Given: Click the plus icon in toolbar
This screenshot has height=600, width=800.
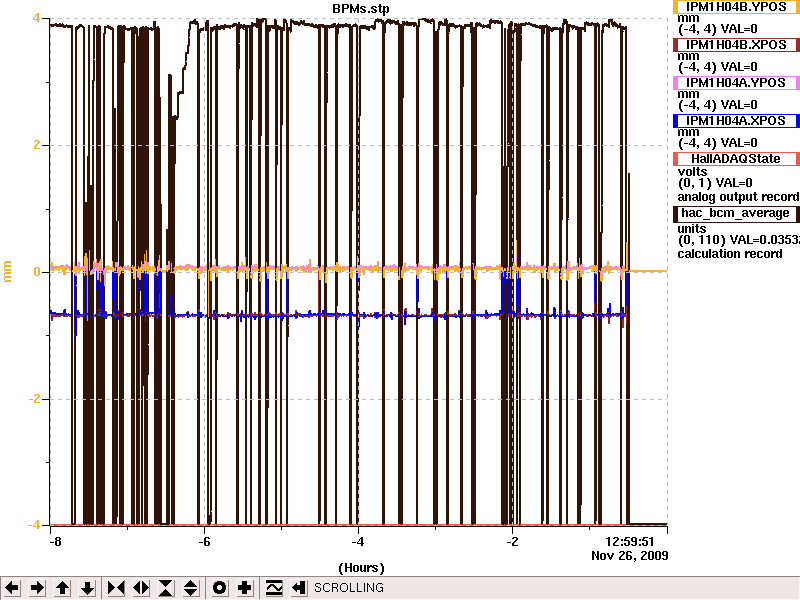Looking at the screenshot, I should (244, 588).
